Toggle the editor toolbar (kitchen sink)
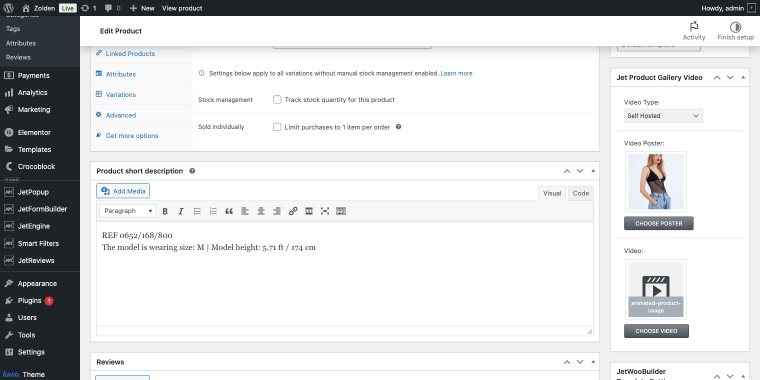 (341, 211)
